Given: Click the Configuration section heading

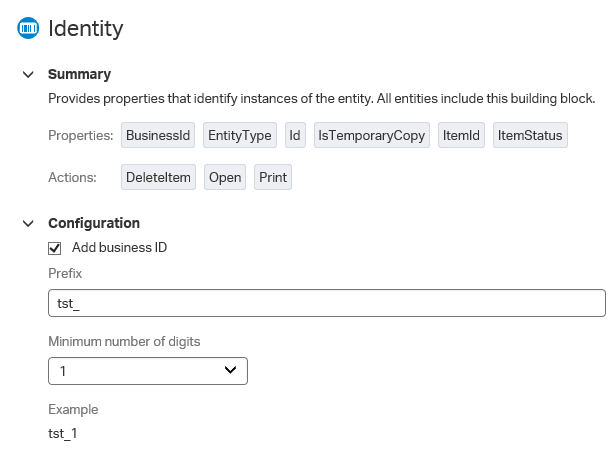Looking at the screenshot, I should coord(94,223).
